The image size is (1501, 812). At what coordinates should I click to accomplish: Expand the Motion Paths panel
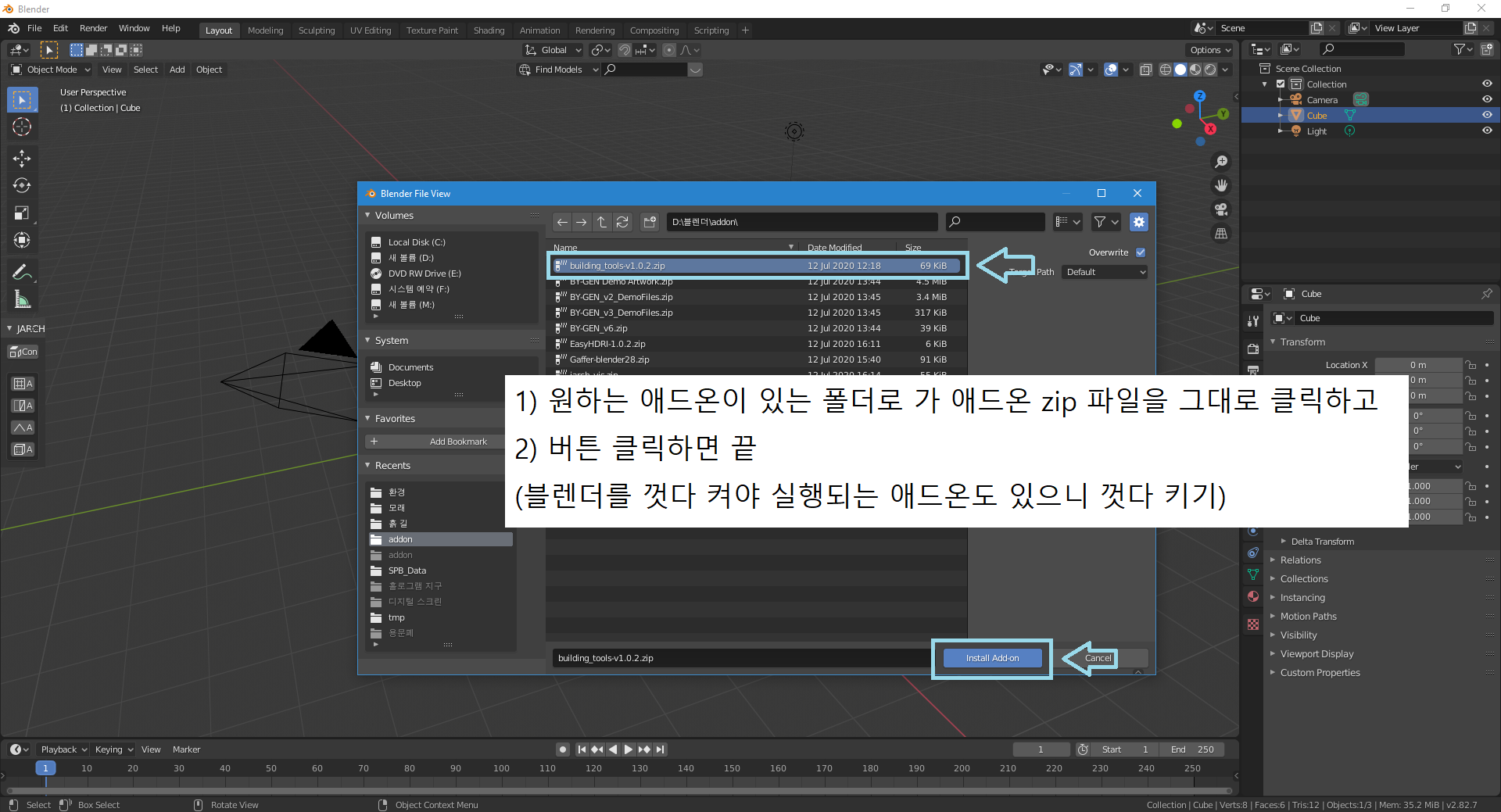[1308, 617]
